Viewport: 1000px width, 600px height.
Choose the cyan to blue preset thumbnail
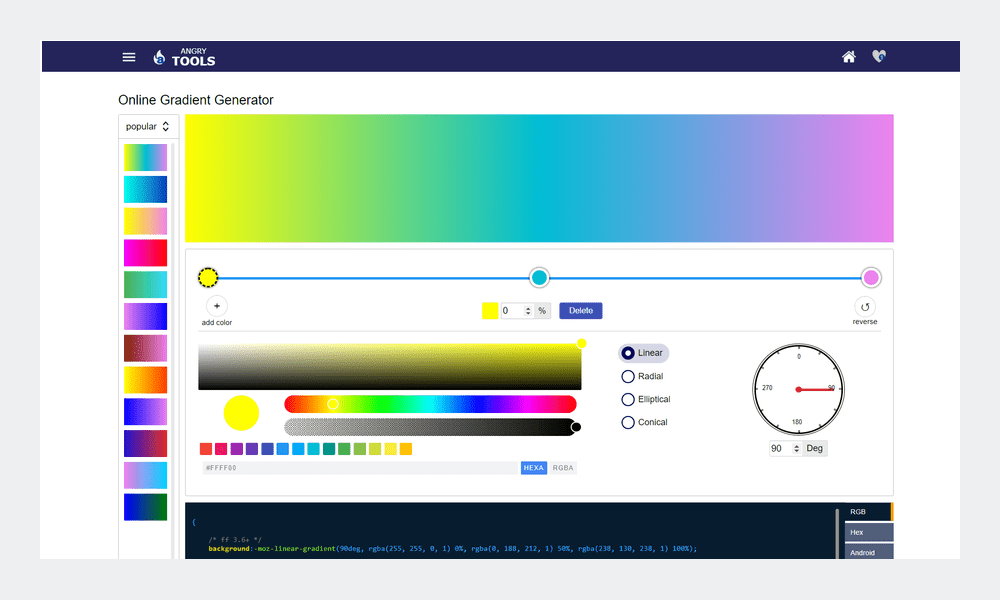[145, 189]
